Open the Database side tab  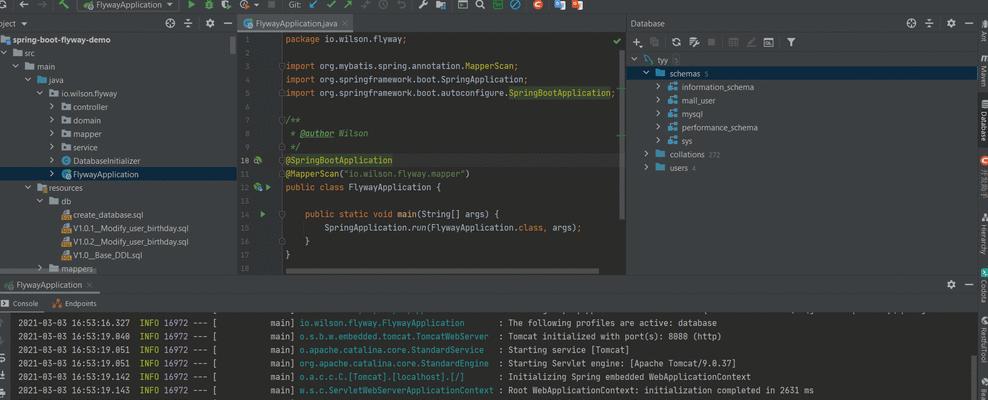click(983, 120)
